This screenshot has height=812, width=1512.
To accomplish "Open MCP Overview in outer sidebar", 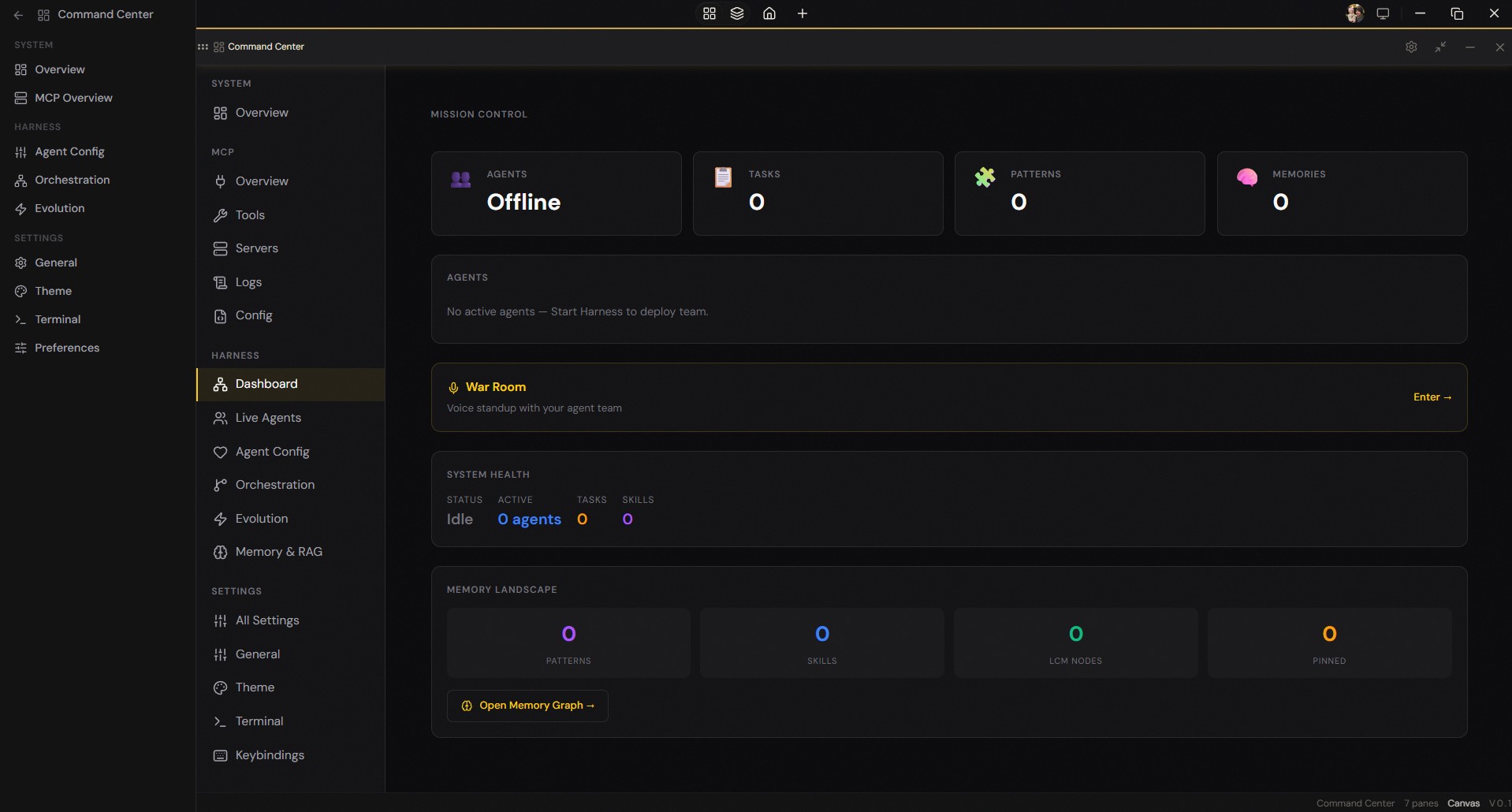I will pyautogui.click(x=73, y=98).
